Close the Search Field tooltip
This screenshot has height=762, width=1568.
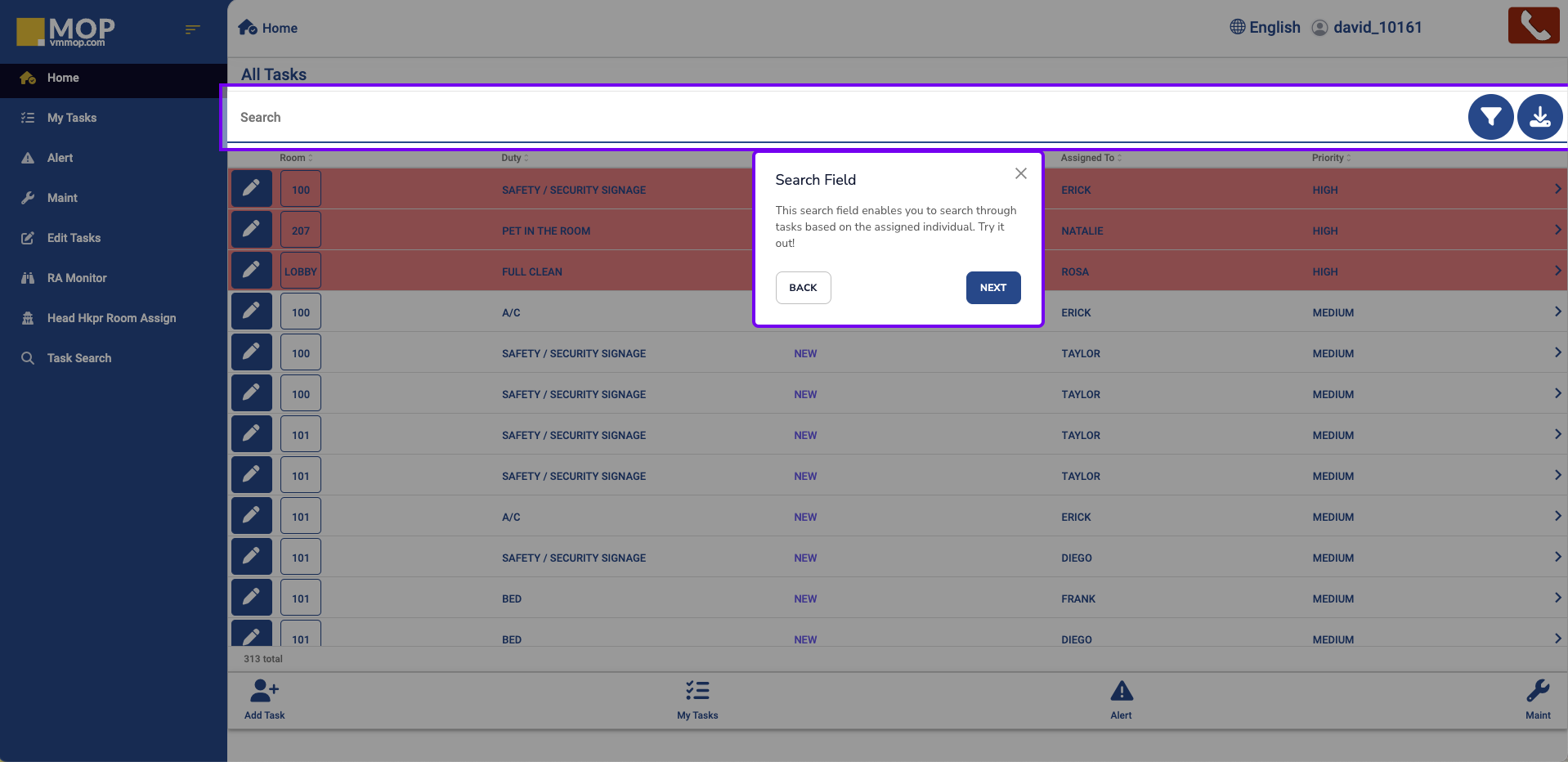point(1020,173)
